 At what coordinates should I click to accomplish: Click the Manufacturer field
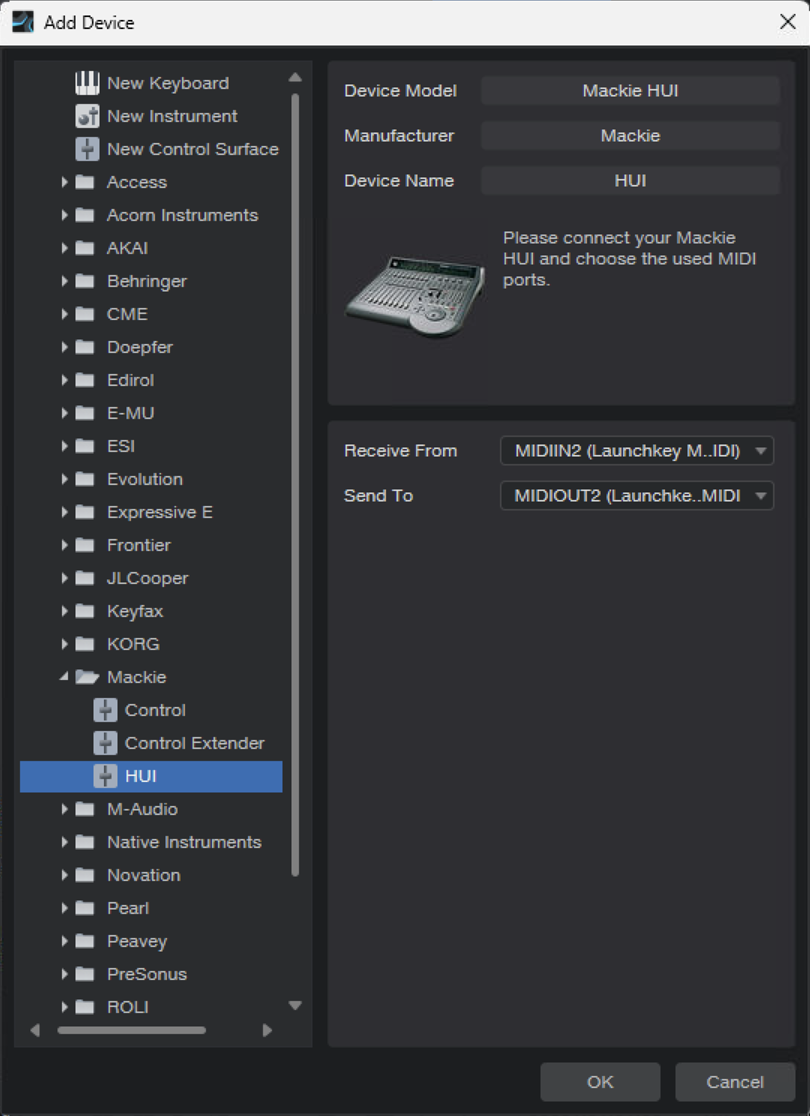(630, 135)
